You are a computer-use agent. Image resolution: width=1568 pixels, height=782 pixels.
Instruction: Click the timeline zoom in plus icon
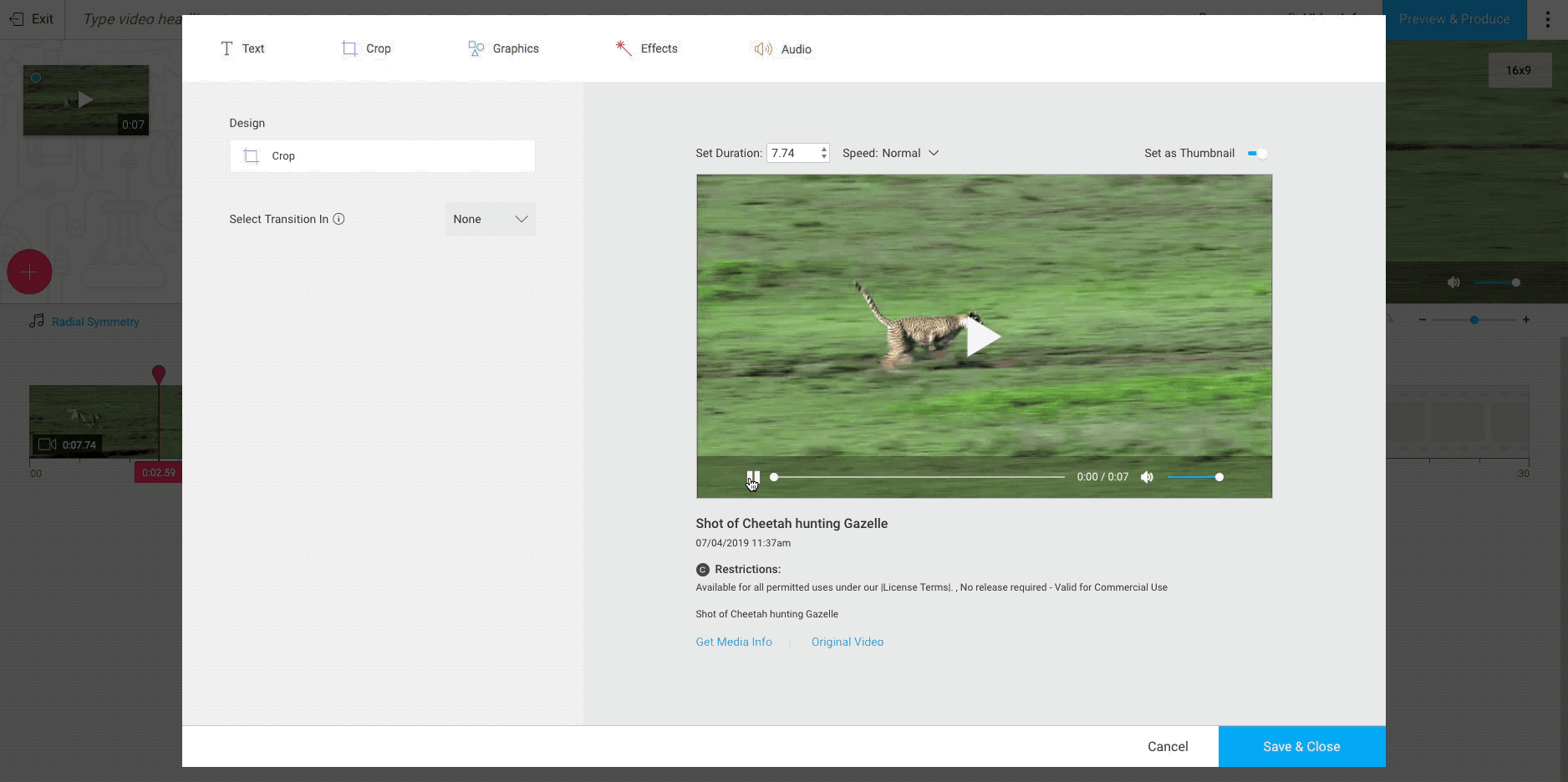pos(1526,320)
